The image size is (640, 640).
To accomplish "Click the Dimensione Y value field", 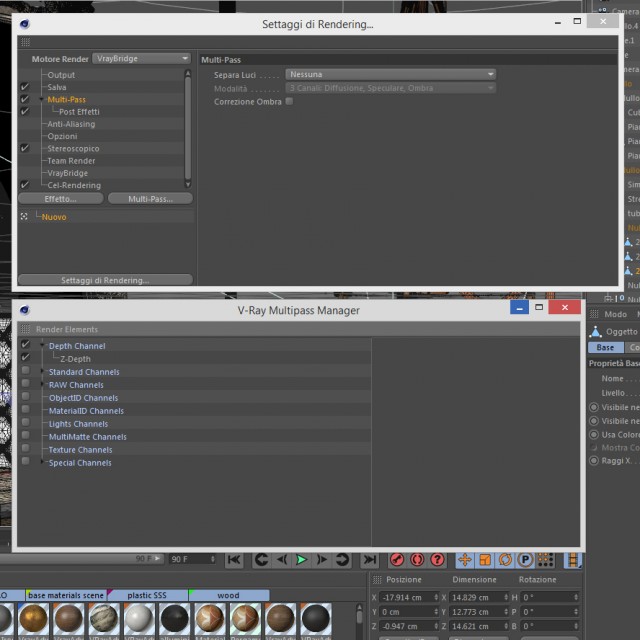I will point(479,611).
